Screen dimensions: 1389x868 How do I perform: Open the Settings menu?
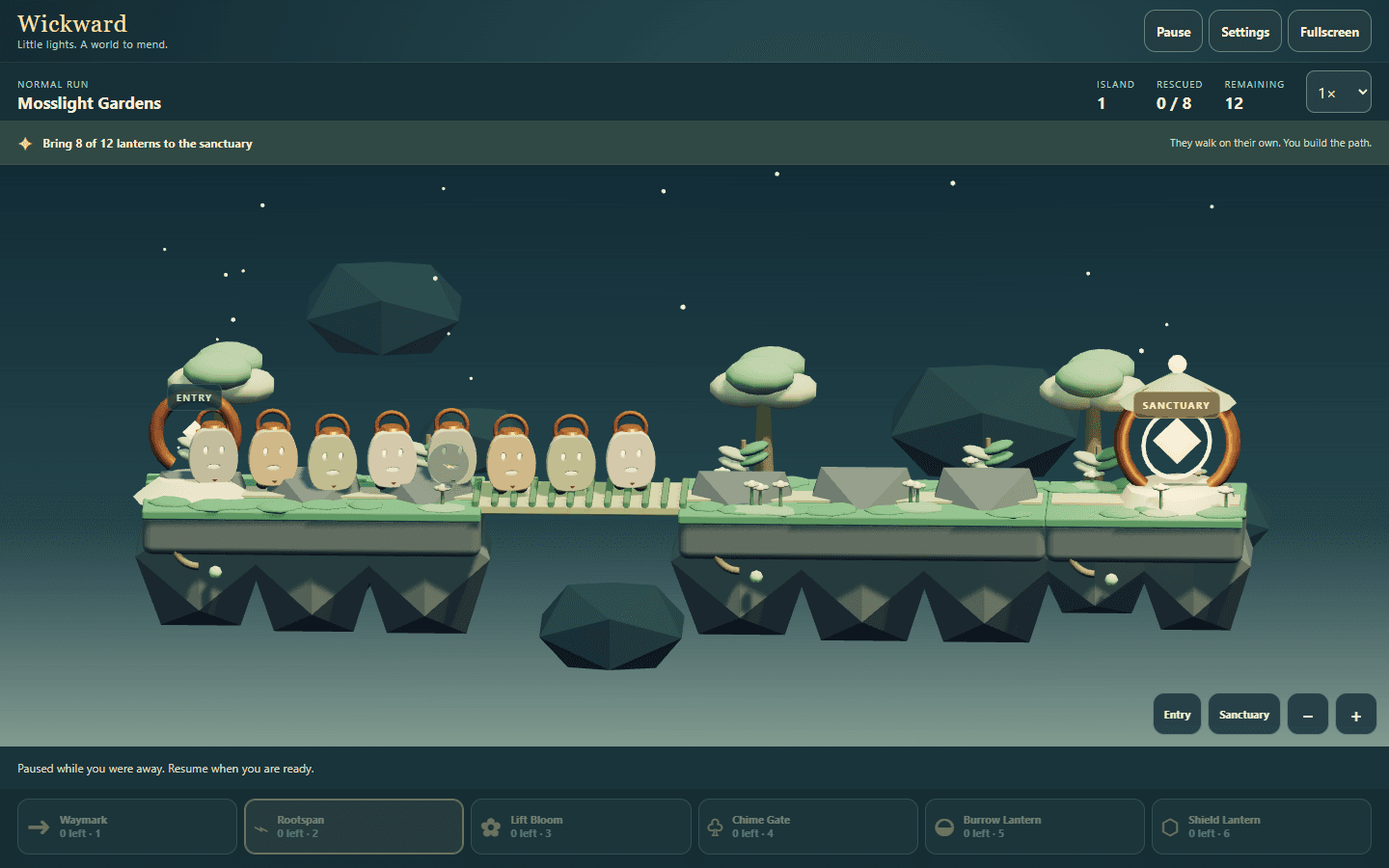[x=1245, y=32]
